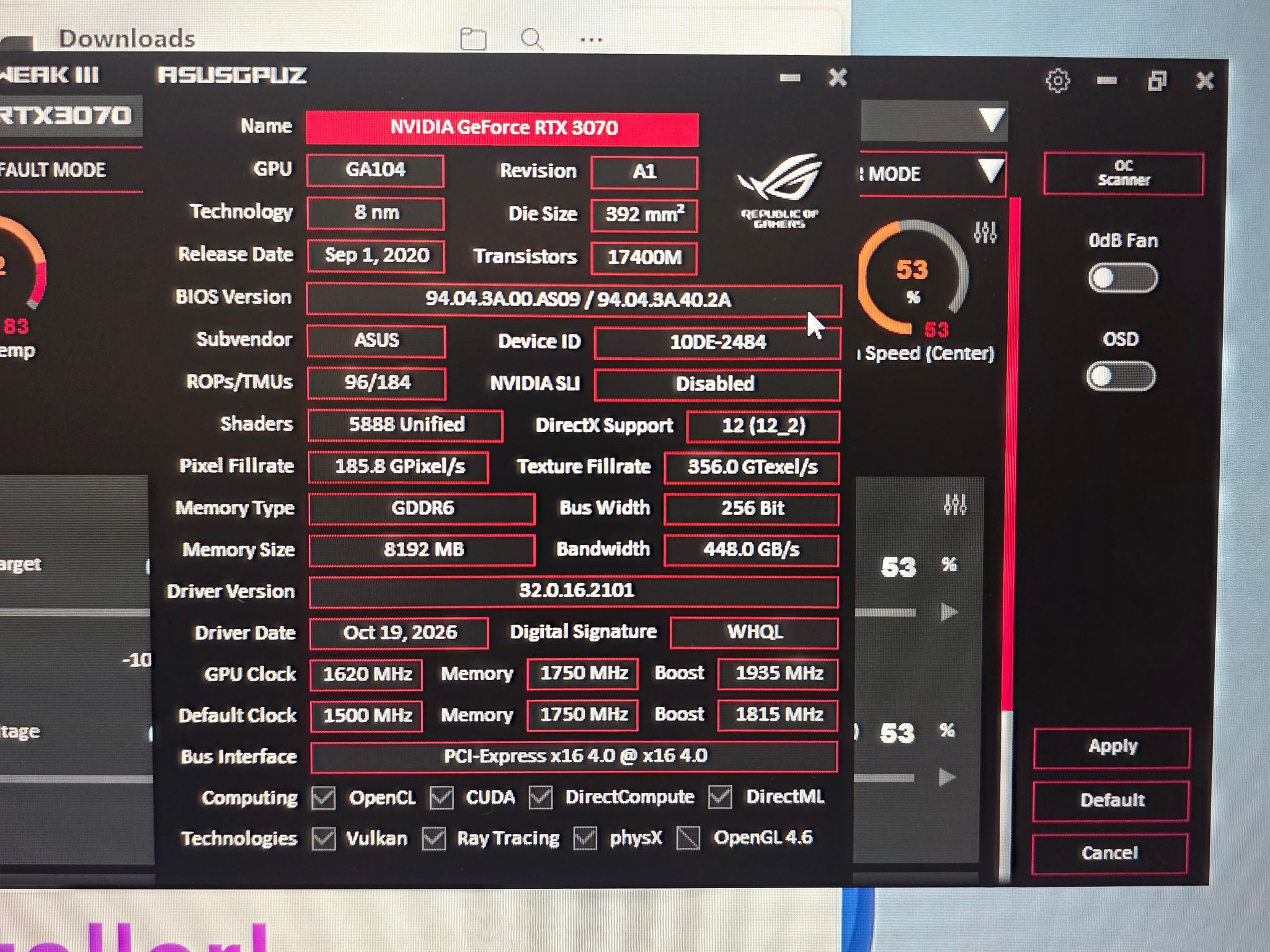
Task: Check the CUDA checkbox
Action: (x=442, y=798)
